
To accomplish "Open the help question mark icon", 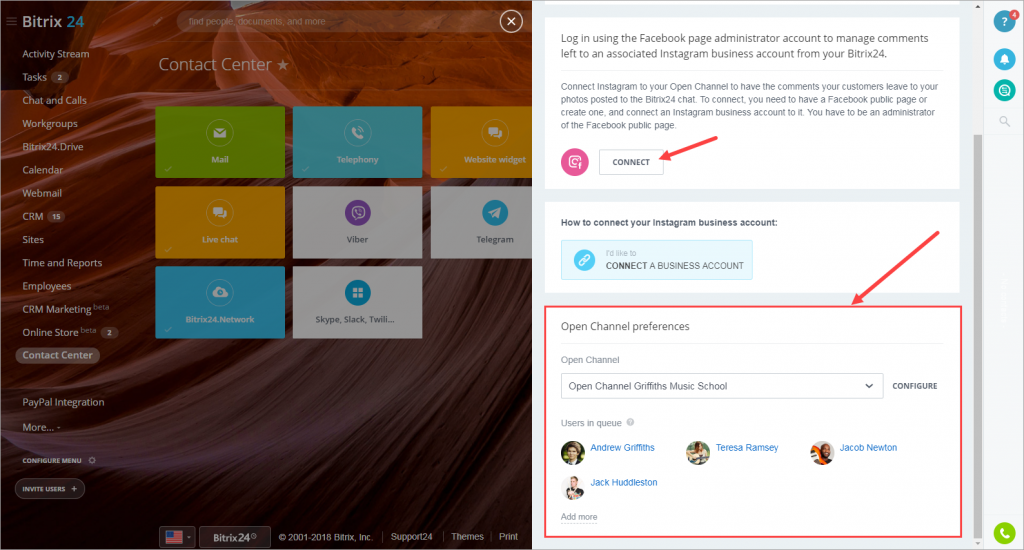I will (1004, 22).
